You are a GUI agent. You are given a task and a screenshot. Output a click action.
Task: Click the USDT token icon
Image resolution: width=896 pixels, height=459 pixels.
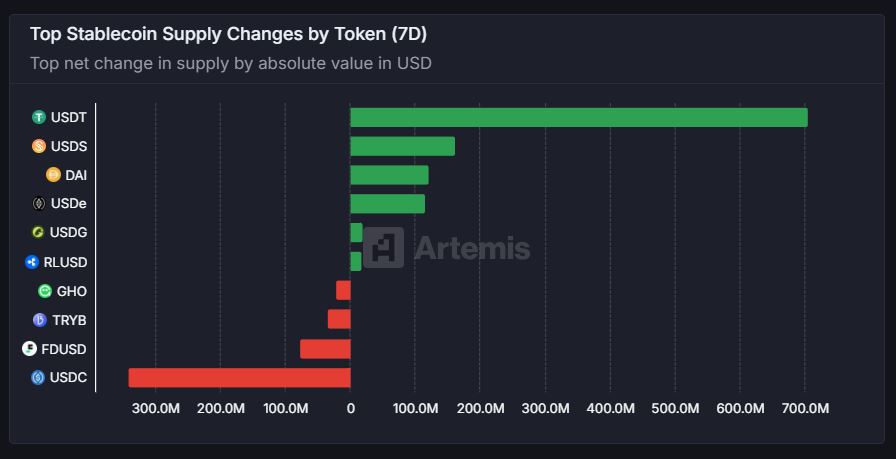[39, 117]
